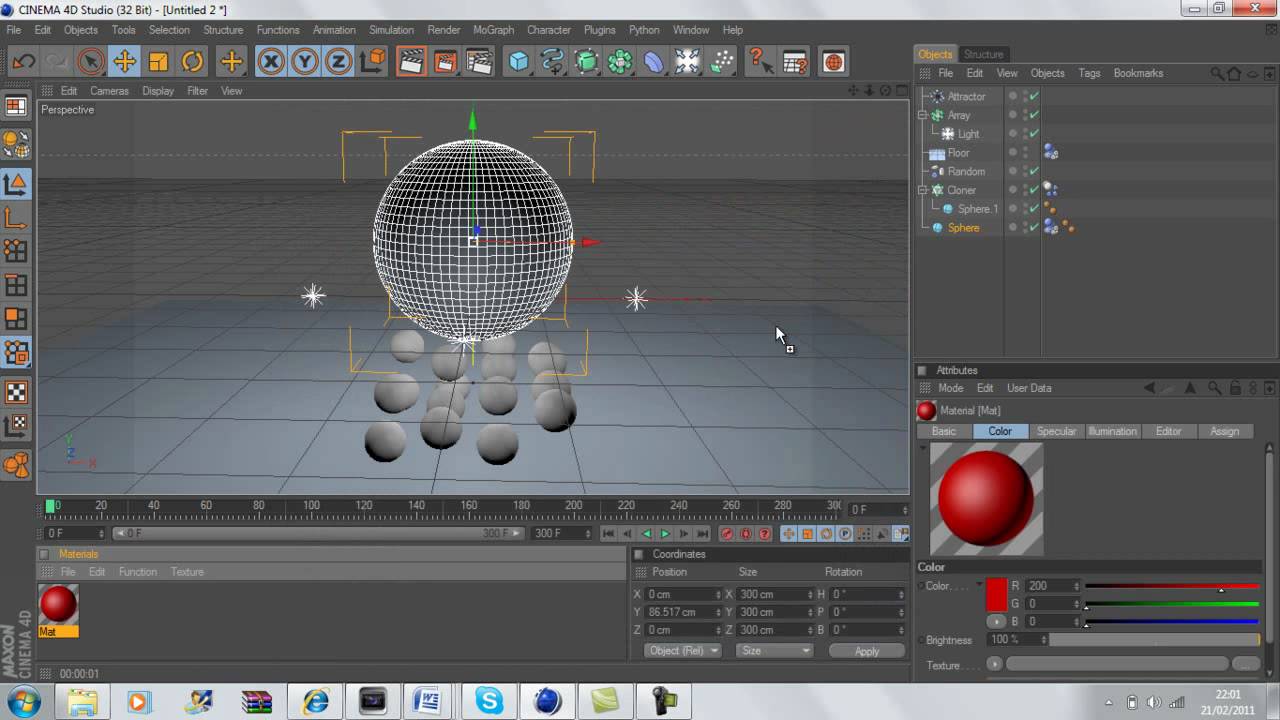The height and width of the screenshot is (720, 1280).
Task: Select the Texture tool checkerboard icon
Action: point(16,392)
